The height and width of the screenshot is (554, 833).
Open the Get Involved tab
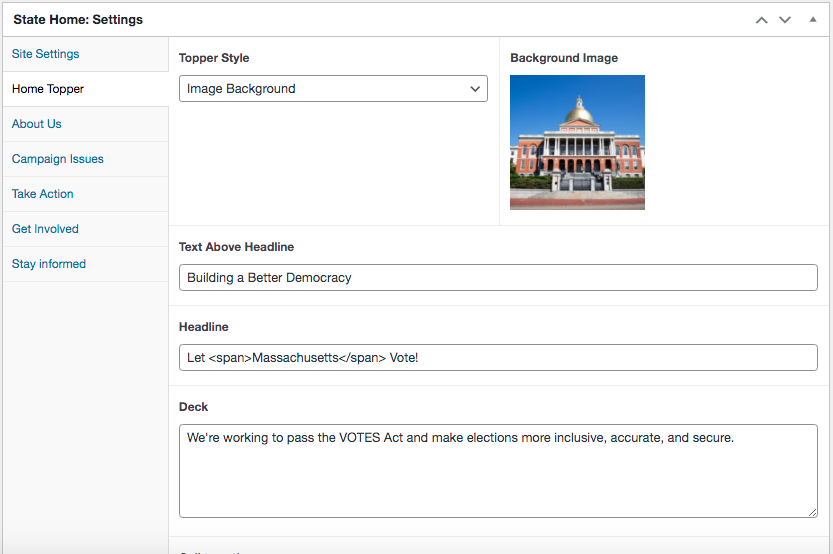click(45, 229)
